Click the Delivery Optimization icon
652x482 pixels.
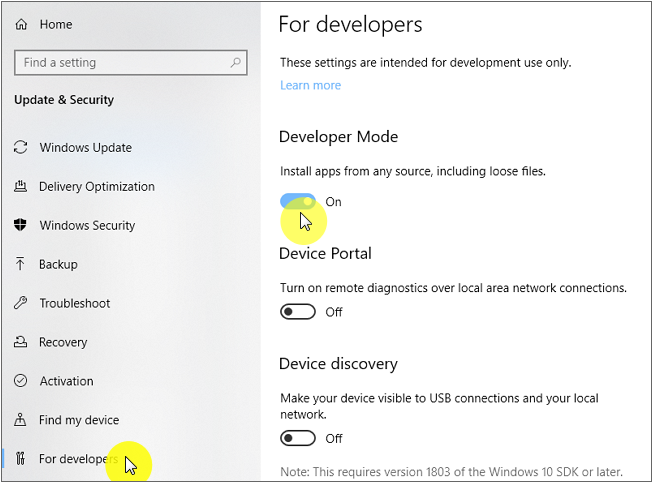[20, 187]
